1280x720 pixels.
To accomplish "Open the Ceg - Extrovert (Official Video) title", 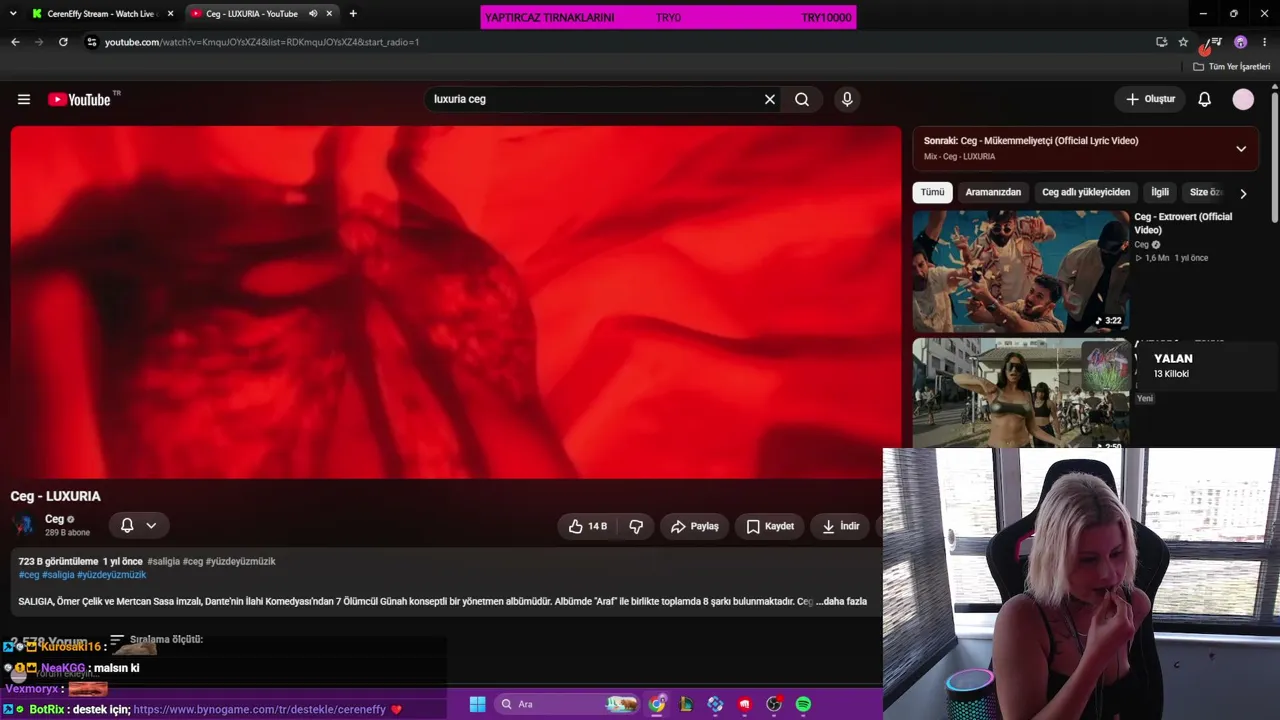I will point(1183,223).
